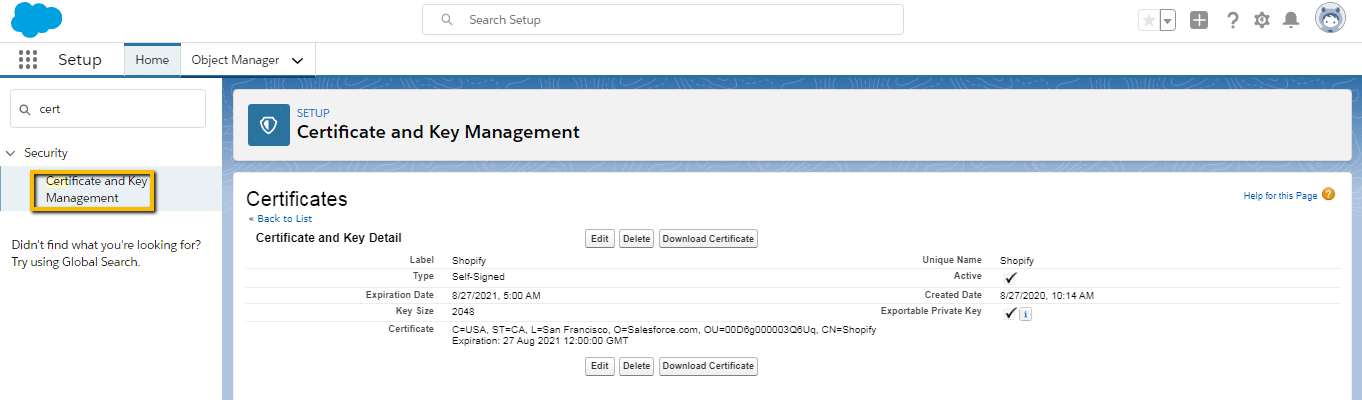Screen dimensions: 1362x400
Task: Open the Help question mark icon
Action: point(1233,20)
